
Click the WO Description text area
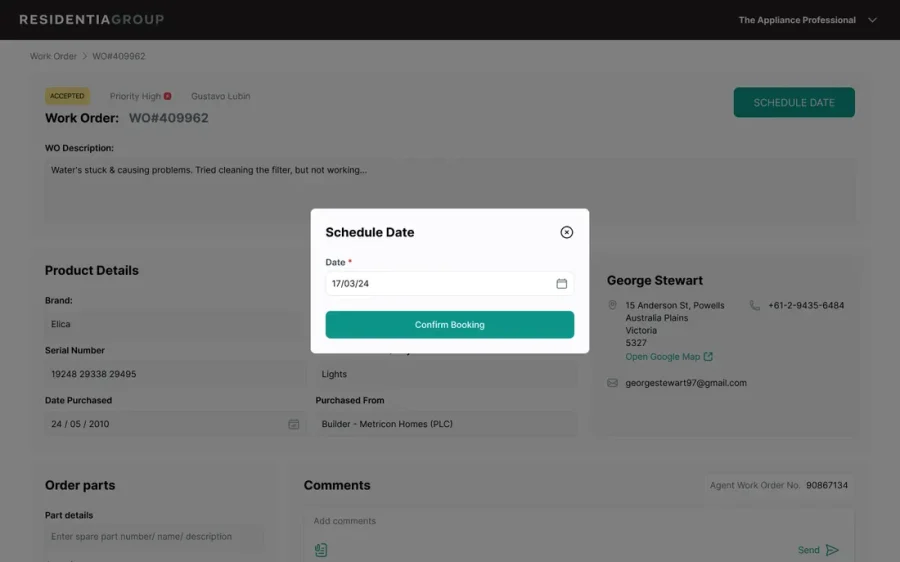(x=450, y=191)
